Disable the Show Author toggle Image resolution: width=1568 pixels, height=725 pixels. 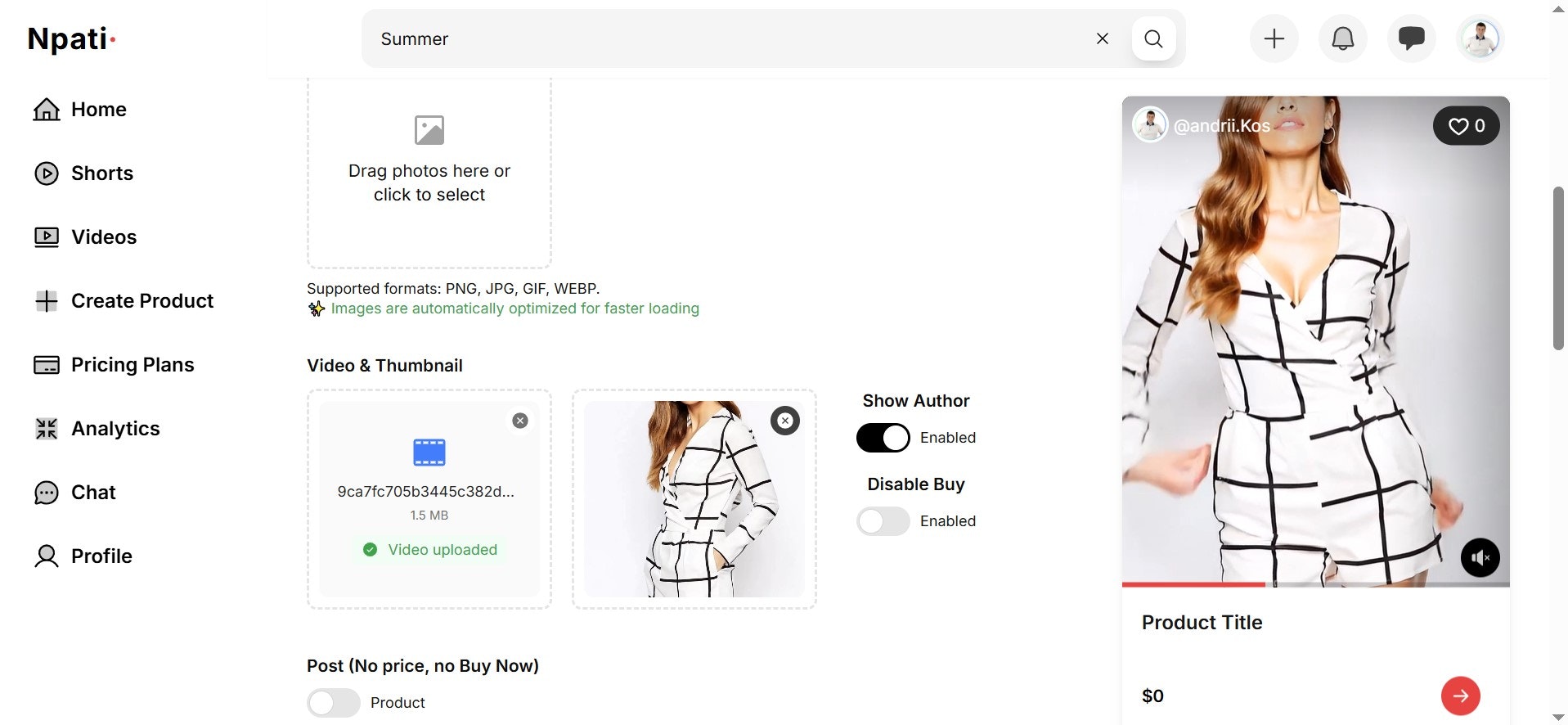tap(883, 438)
